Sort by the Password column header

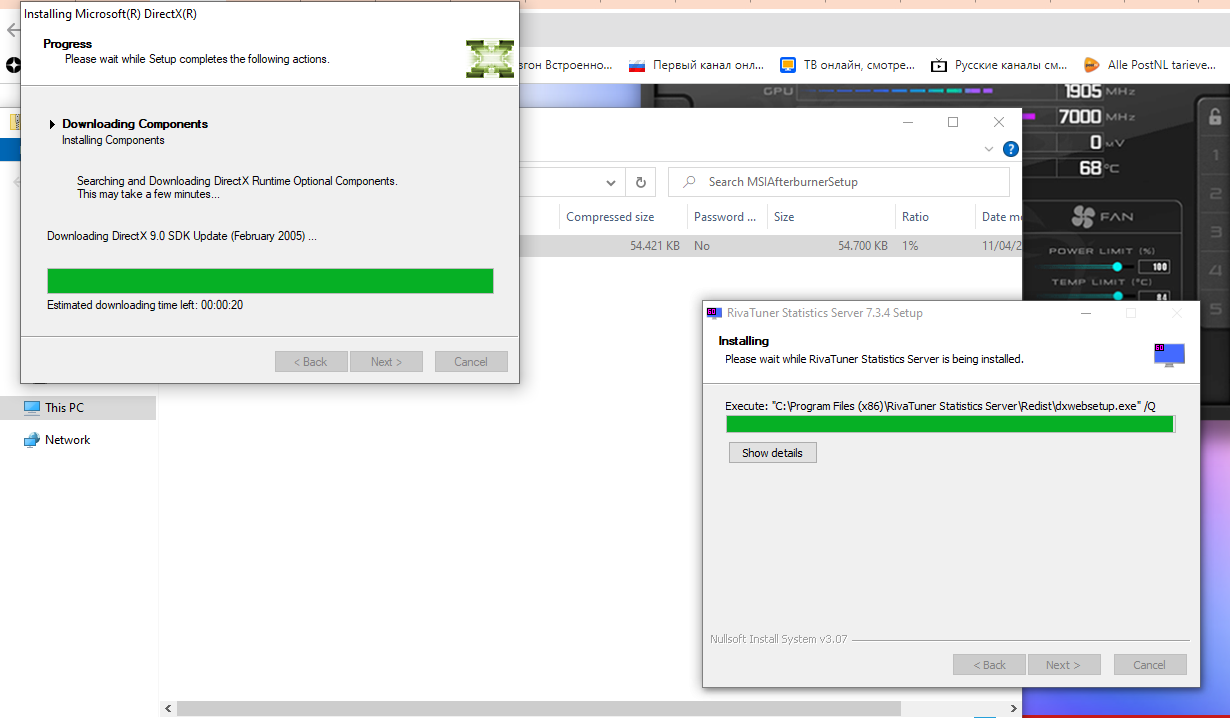727,217
